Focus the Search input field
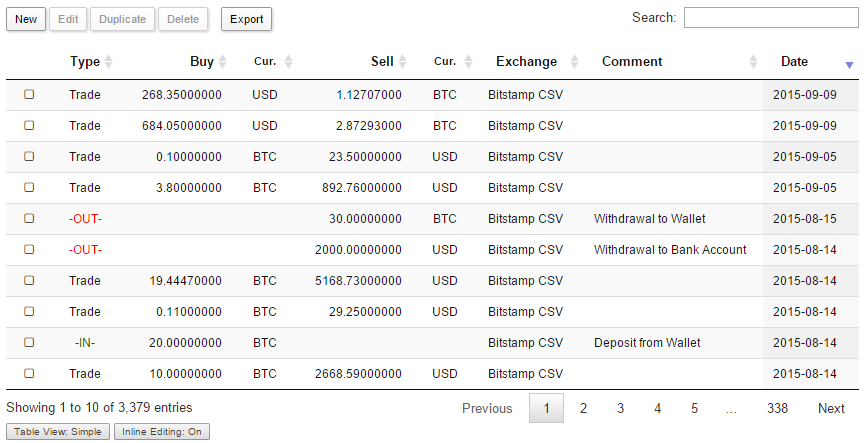864x443 pixels. (x=768, y=18)
